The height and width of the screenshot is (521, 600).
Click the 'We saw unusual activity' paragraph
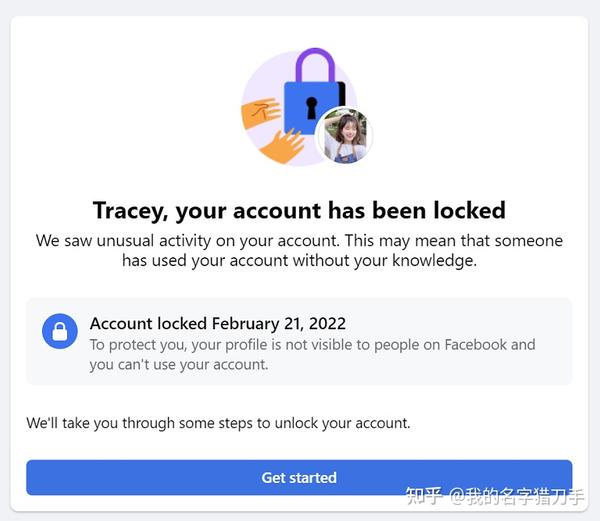click(299, 251)
